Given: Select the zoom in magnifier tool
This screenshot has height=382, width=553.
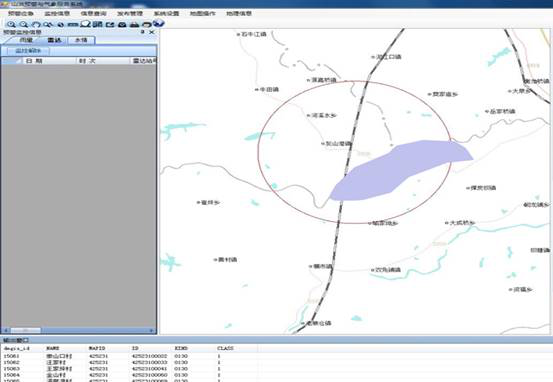Looking at the screenshot, I should 11,24.
